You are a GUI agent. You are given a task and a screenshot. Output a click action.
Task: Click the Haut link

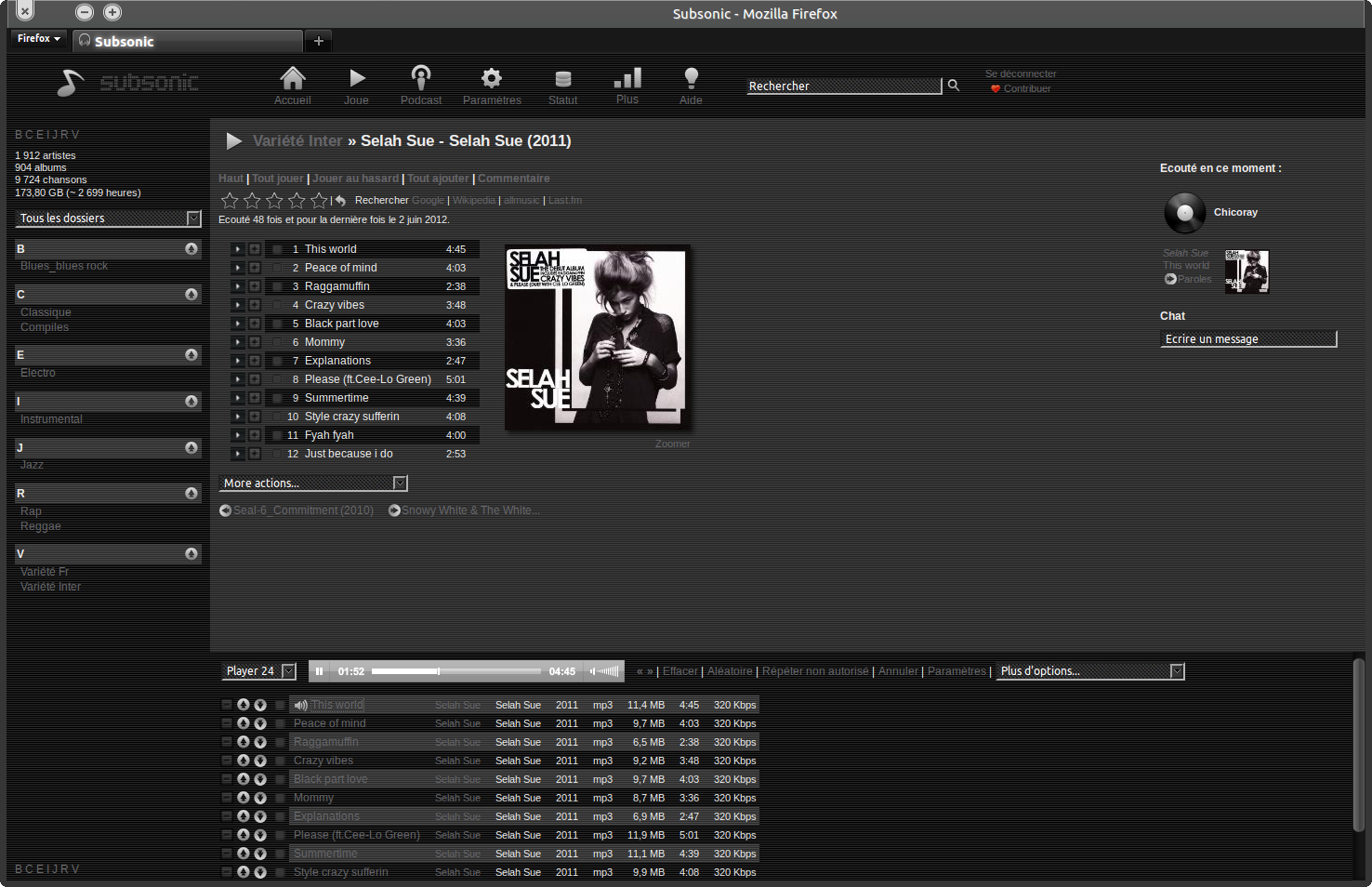(231, 179)
